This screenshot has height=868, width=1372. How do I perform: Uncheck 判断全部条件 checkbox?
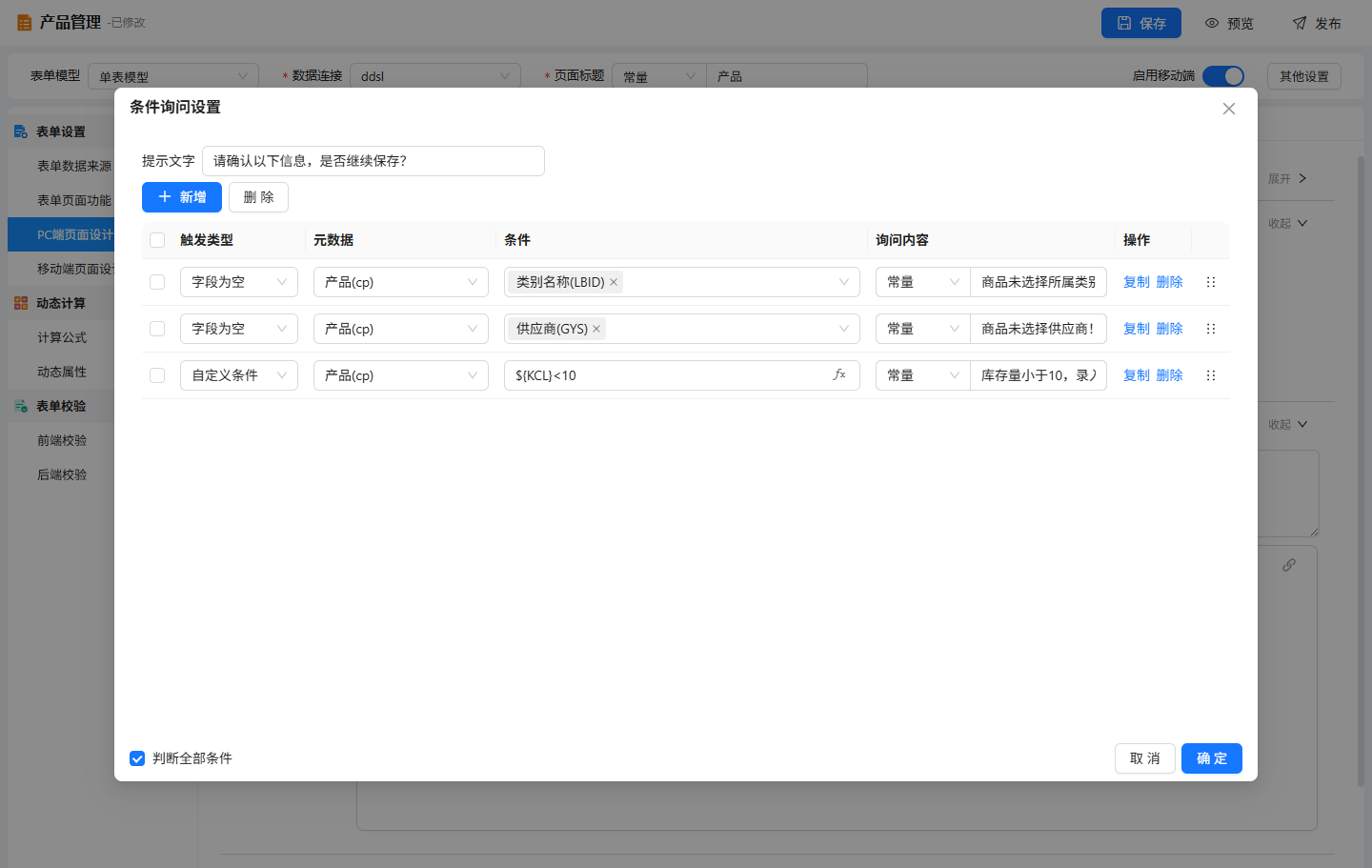[x=137, y=758]
